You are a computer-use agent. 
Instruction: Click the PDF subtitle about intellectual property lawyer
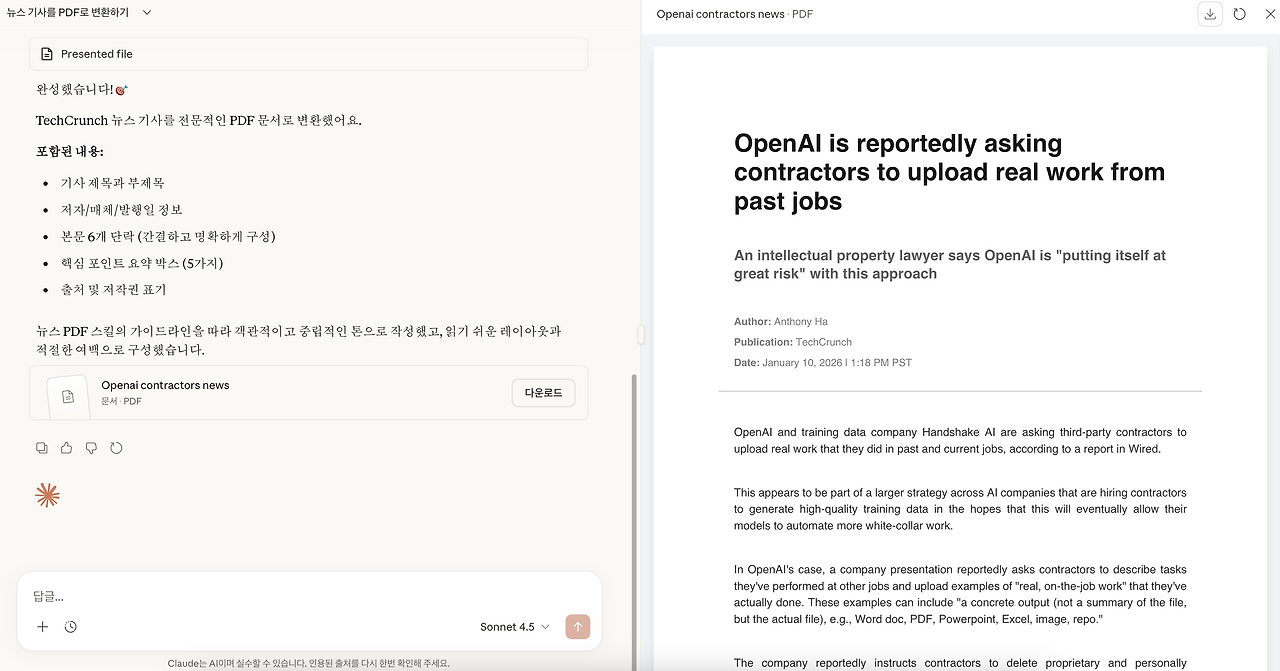pos(950,264)
